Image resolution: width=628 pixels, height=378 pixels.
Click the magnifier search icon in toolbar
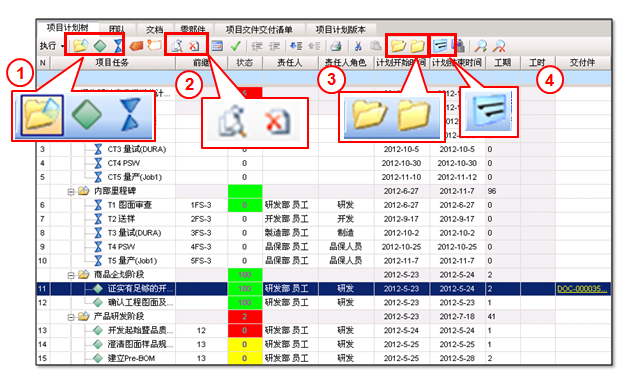[480, 46]
